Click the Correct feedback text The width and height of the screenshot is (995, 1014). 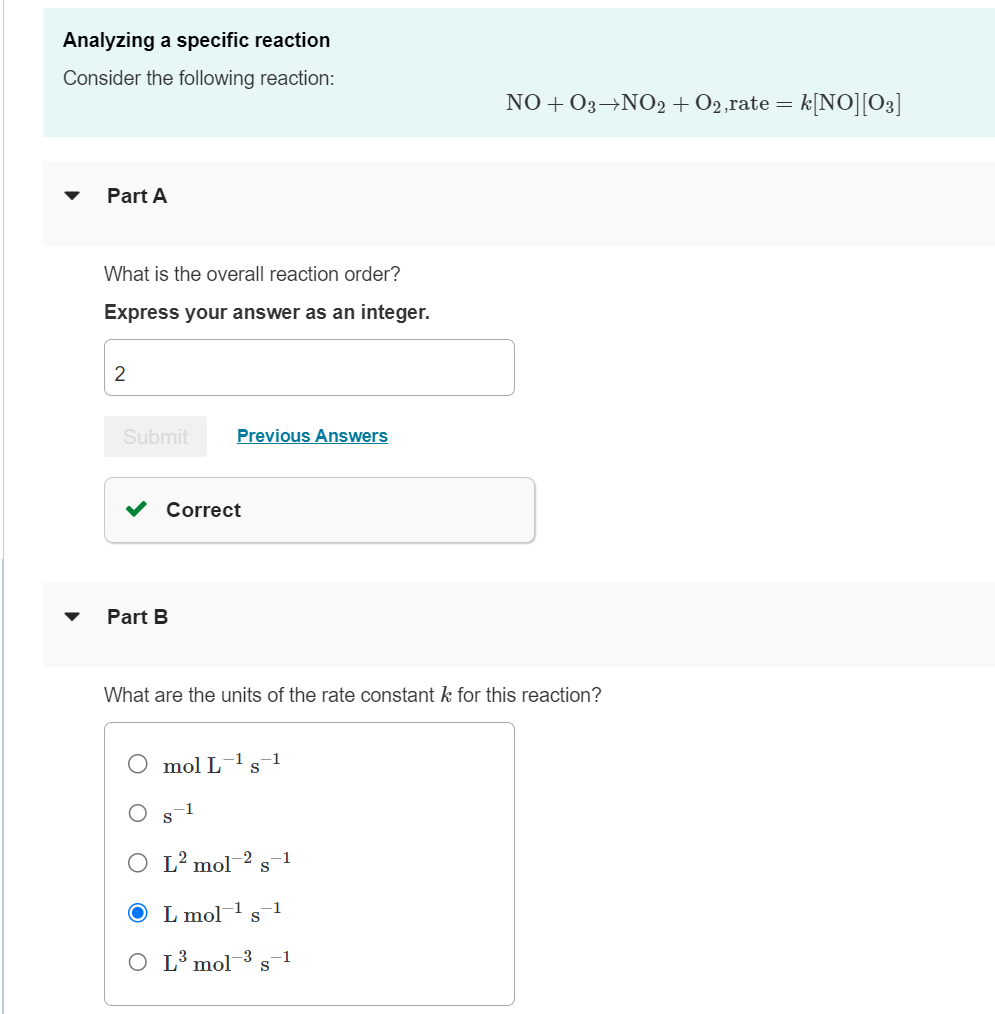point(203,510)
